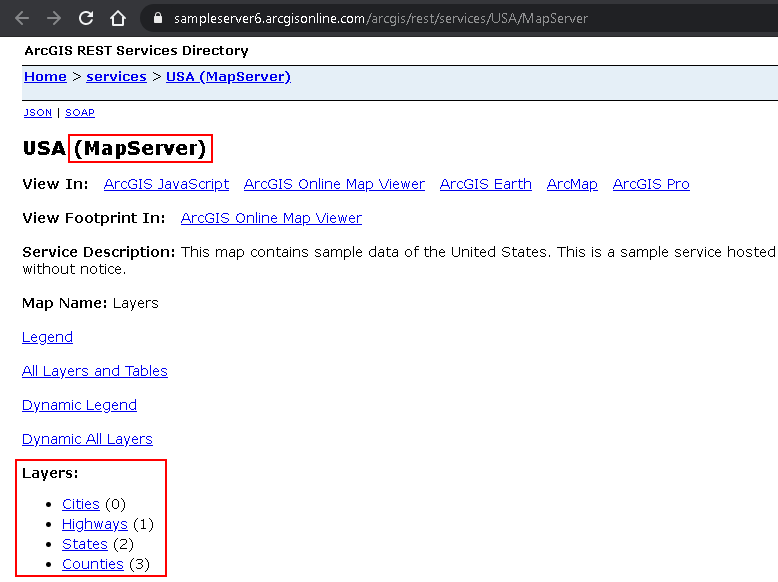Open the SOAP link

[80, 113]
